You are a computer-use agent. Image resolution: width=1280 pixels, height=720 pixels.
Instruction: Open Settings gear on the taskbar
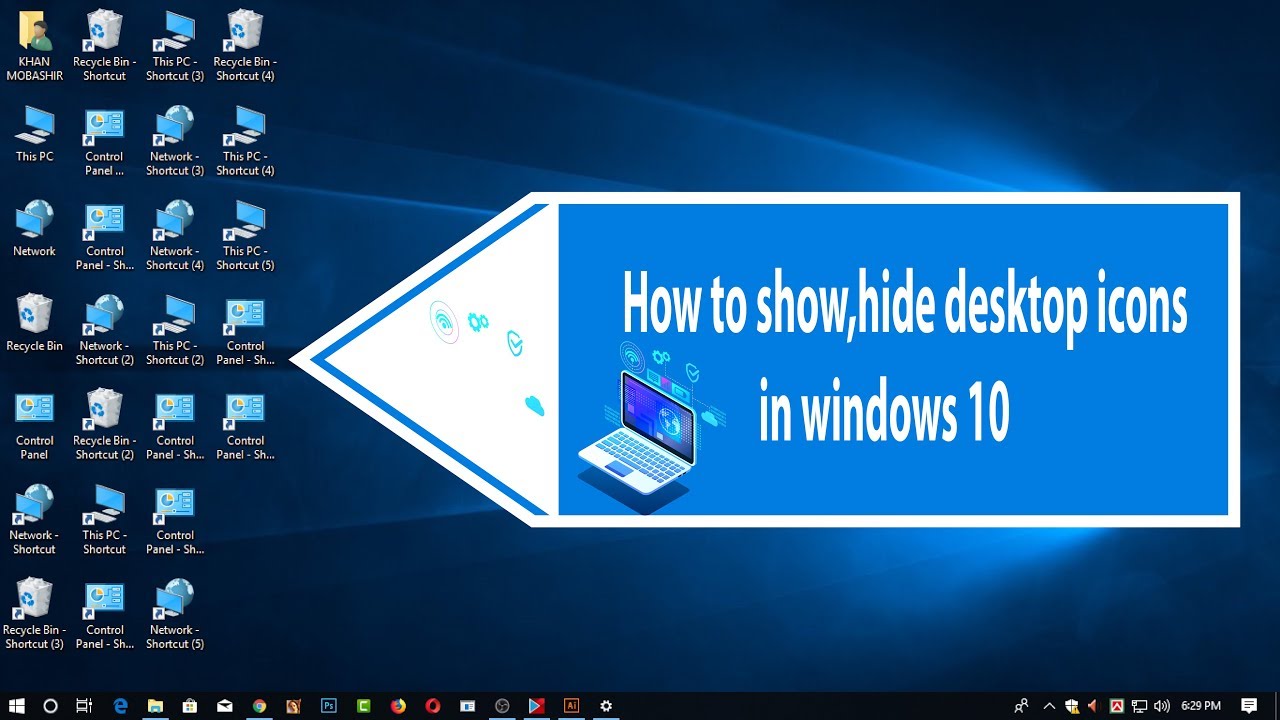606,705
